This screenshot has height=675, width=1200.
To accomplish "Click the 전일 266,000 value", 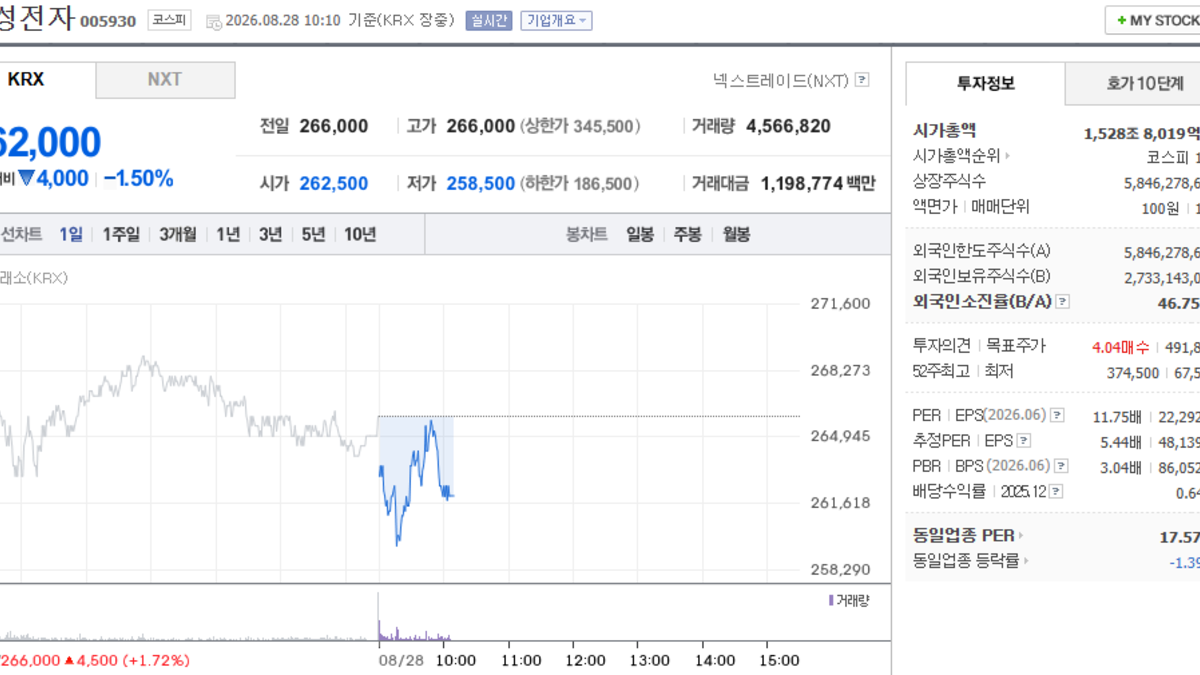I will (x=334, y=126).
